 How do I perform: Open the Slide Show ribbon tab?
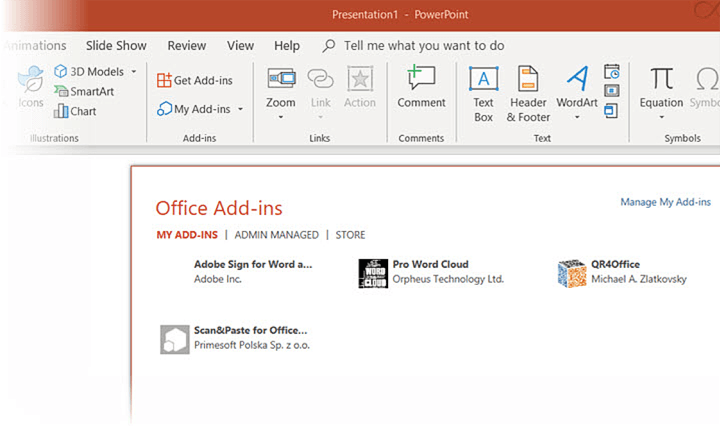coord(116,46)
